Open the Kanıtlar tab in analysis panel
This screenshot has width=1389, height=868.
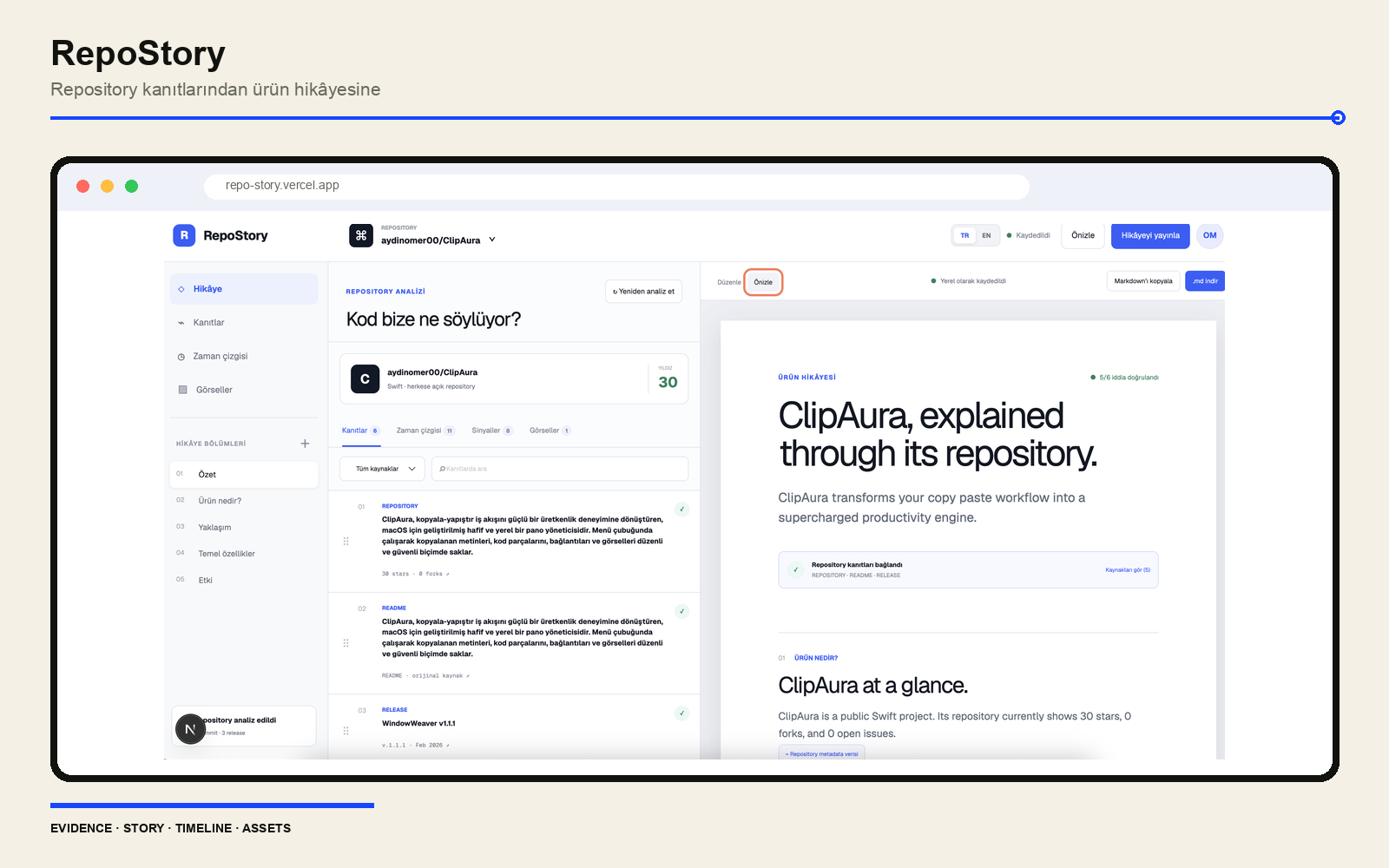(x=360, y=431)
